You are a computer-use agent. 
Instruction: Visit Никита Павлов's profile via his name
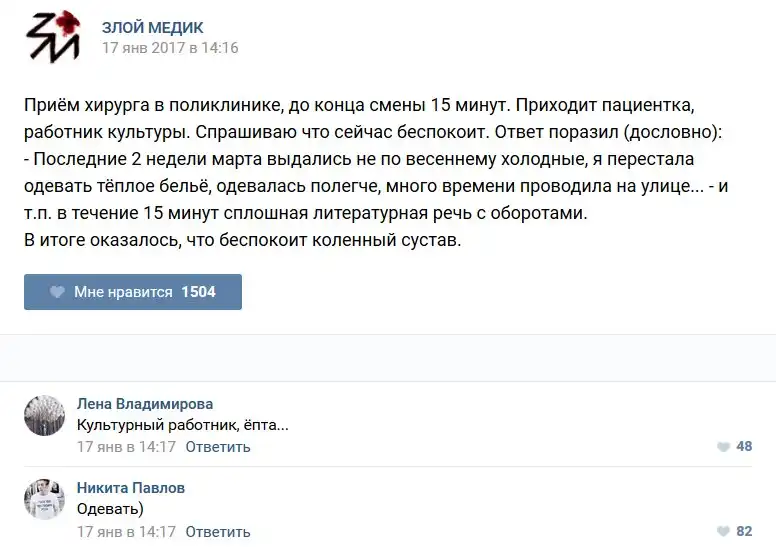(131, 488)
